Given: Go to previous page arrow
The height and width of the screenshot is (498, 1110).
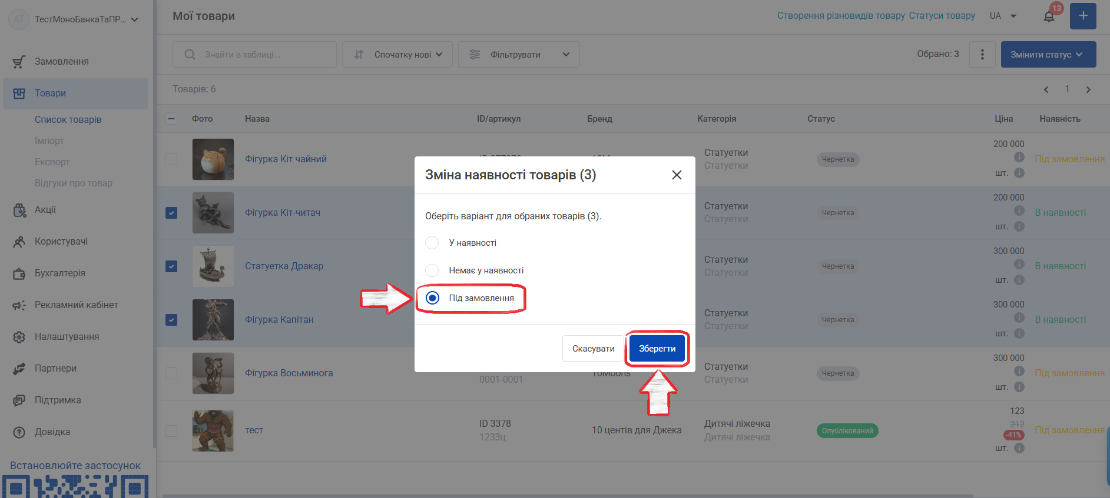Looking at the screenshot, I should click(x=1046, y=90).
